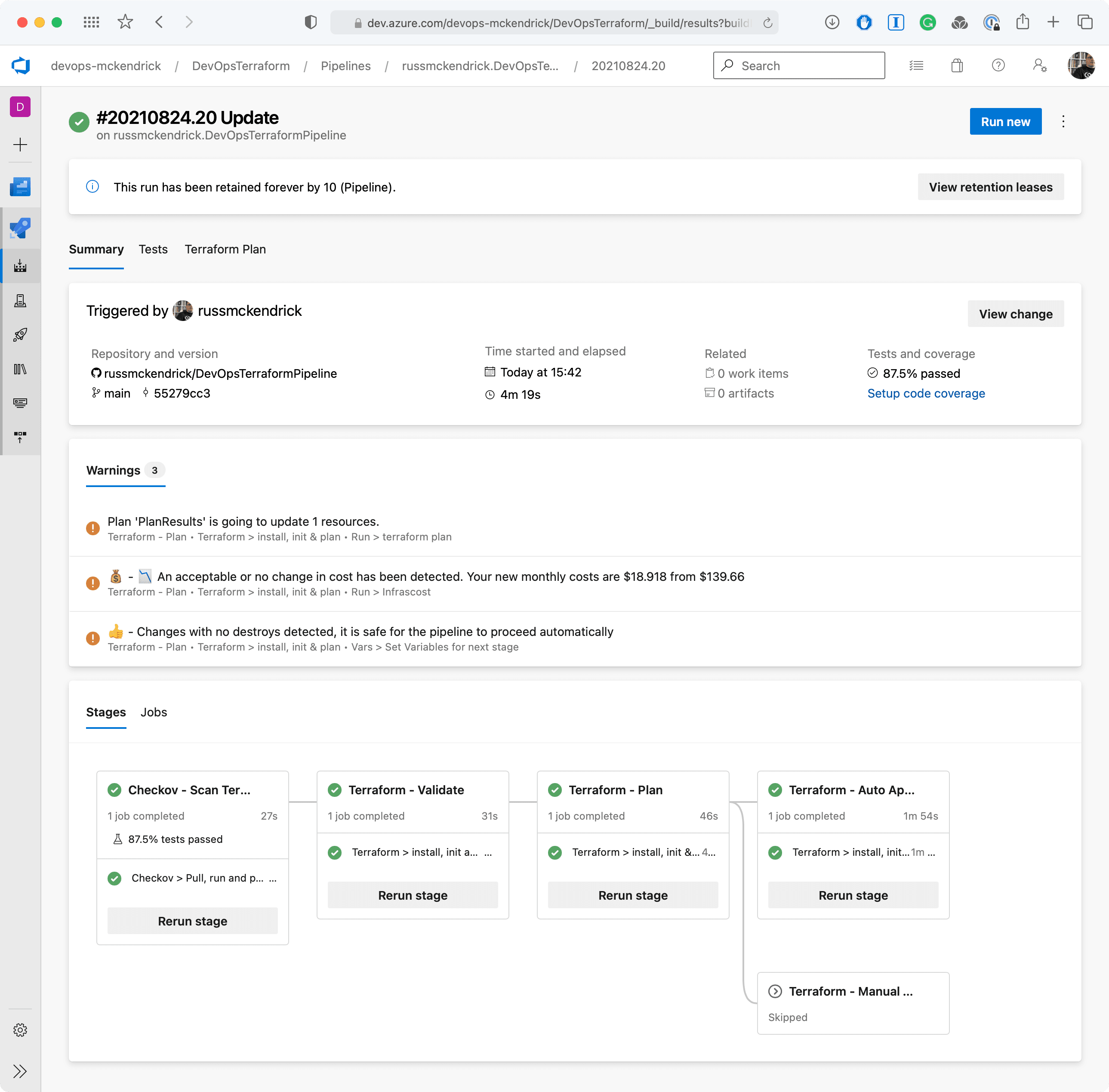Open Library books icon in sidebar
Viewport: 1109px width, 1092px height.
click(x=20, y=369)
